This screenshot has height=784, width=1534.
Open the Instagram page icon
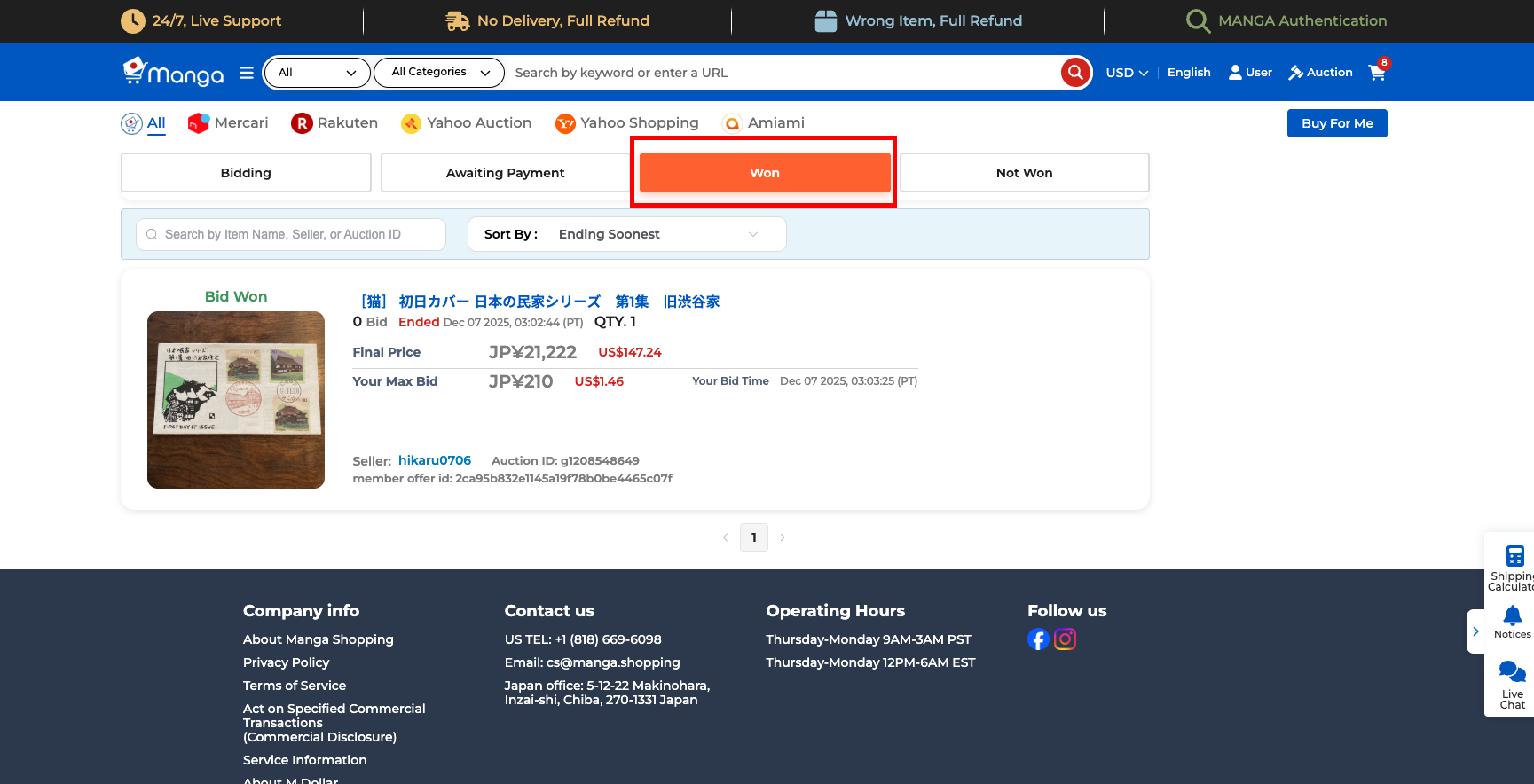point(1065,639)
